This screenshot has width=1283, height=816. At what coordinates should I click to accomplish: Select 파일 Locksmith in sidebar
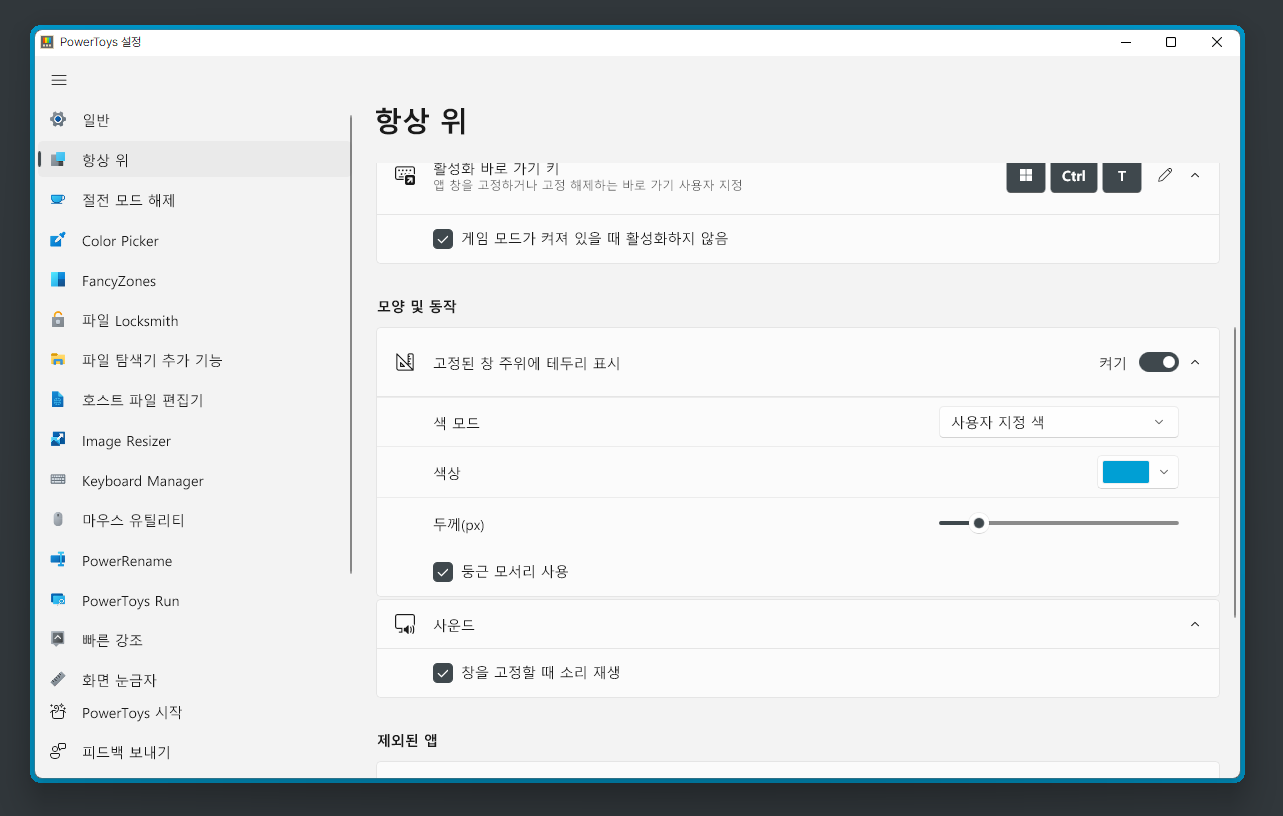193,320
